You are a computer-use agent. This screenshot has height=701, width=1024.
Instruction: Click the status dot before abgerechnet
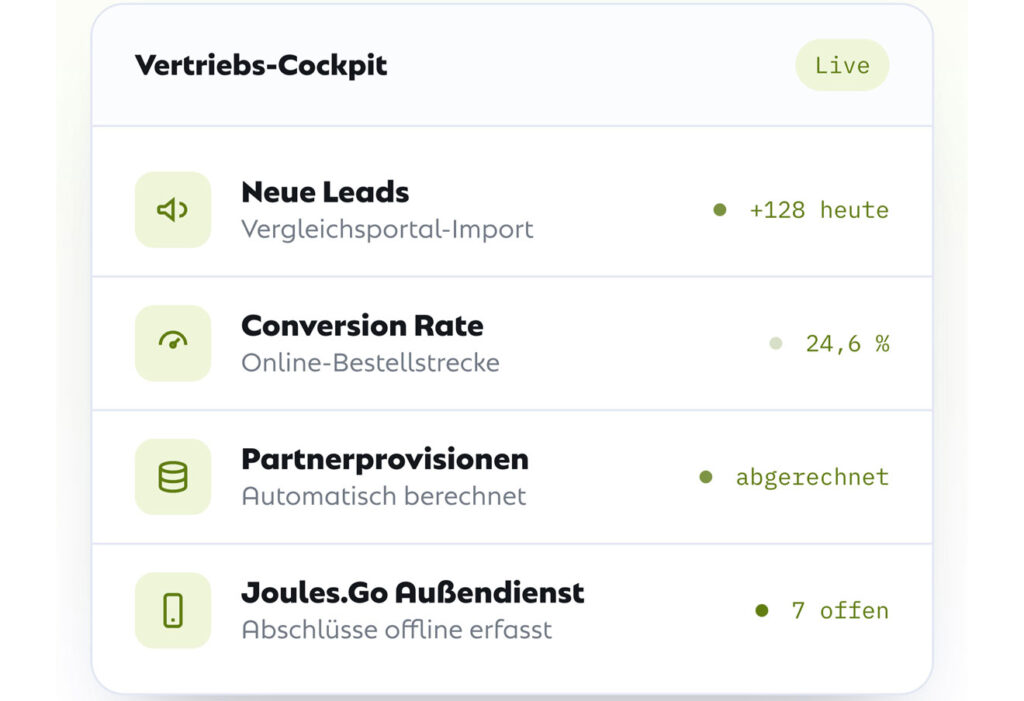[706, 477]
